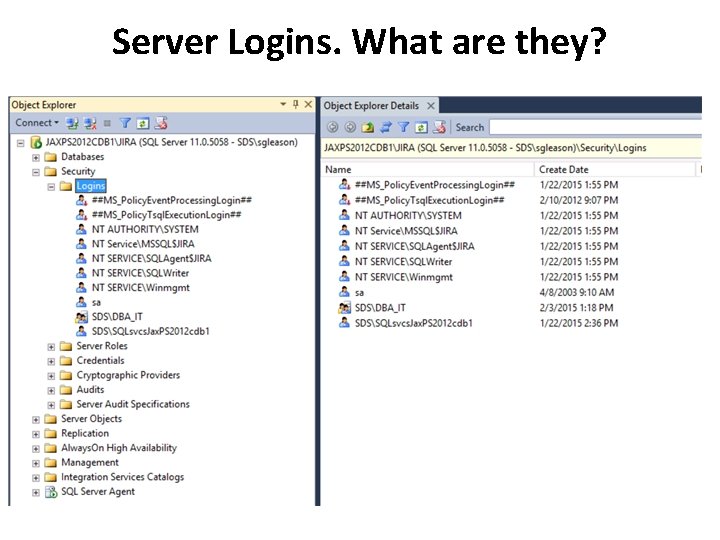Image resolution: width=720 pixels, height=540 pixels.
Task: Select the Logins tree node
Action: point(91,186)
